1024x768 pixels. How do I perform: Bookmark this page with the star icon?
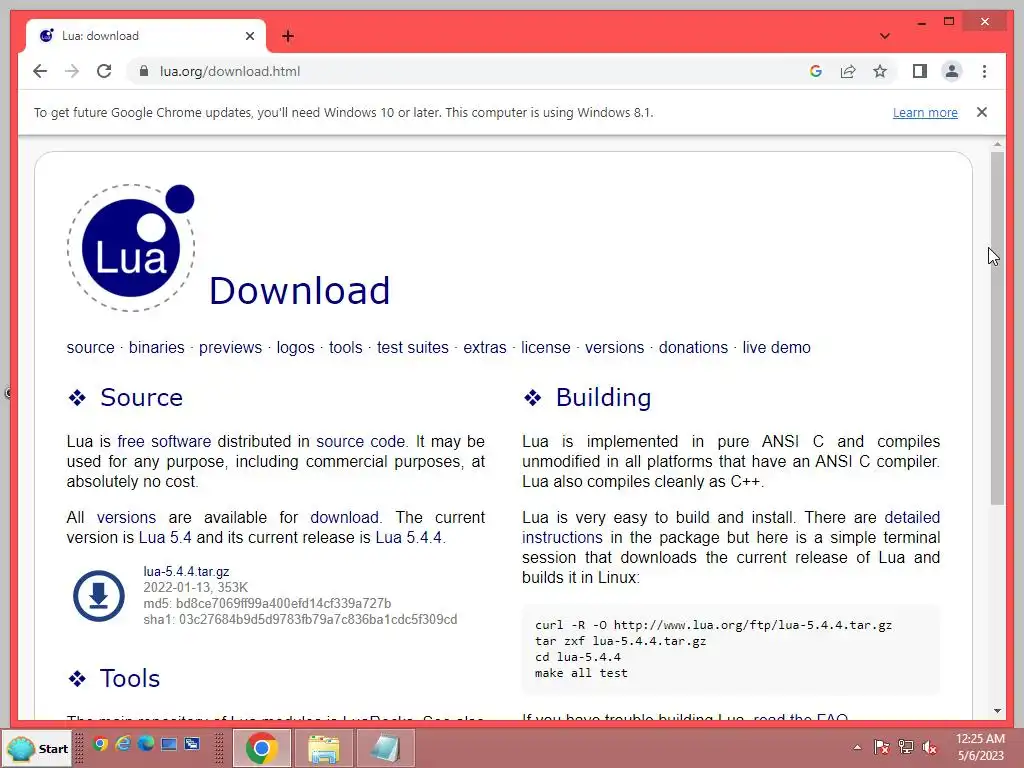click(880, 71)
